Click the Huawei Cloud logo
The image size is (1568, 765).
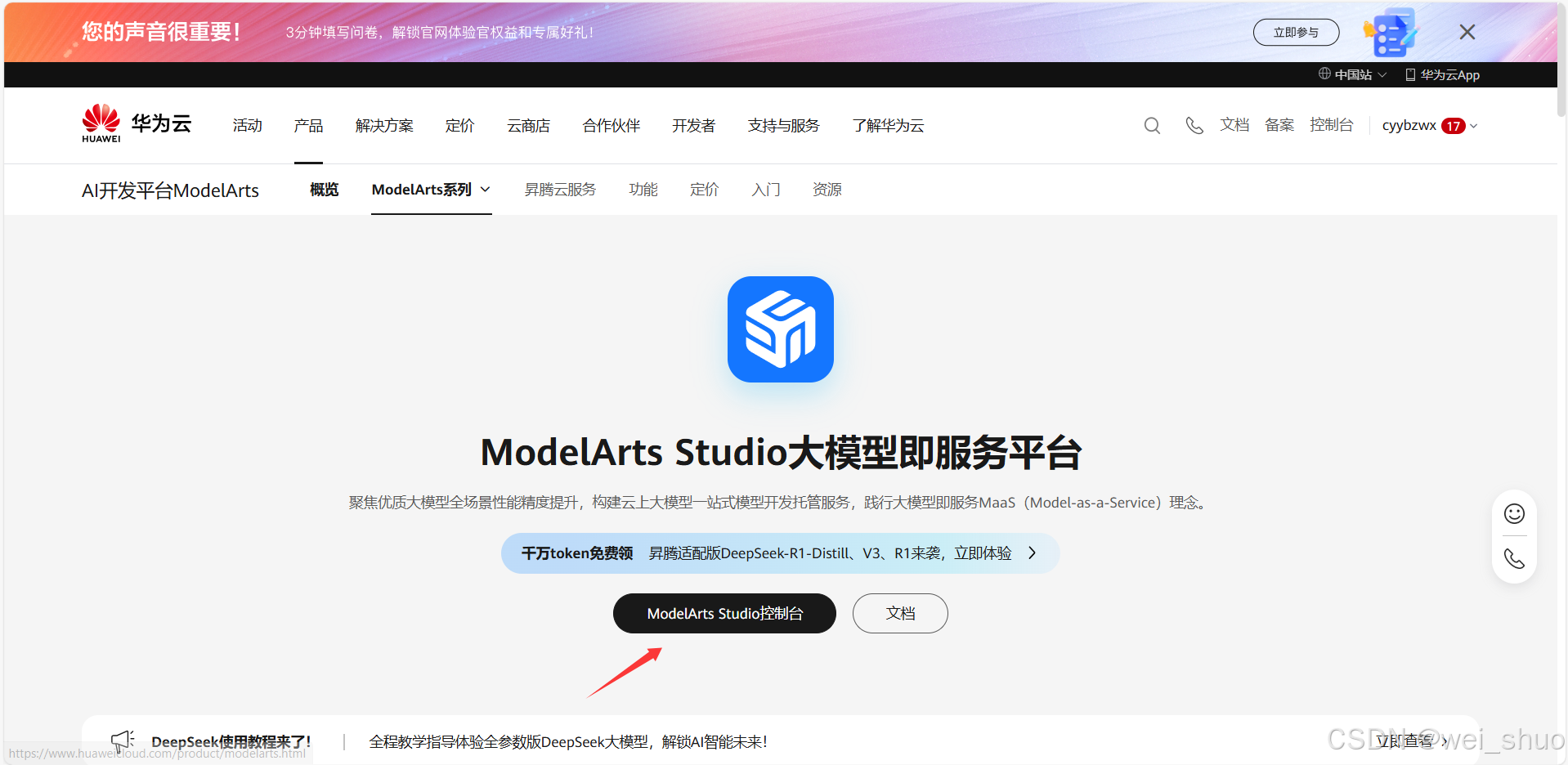pyautogui.click(x=137, y=124)
